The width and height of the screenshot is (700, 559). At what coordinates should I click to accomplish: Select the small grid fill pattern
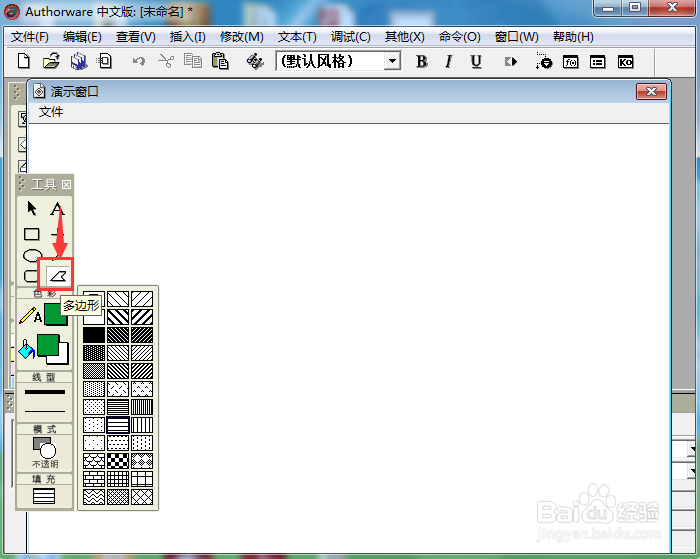118,479
